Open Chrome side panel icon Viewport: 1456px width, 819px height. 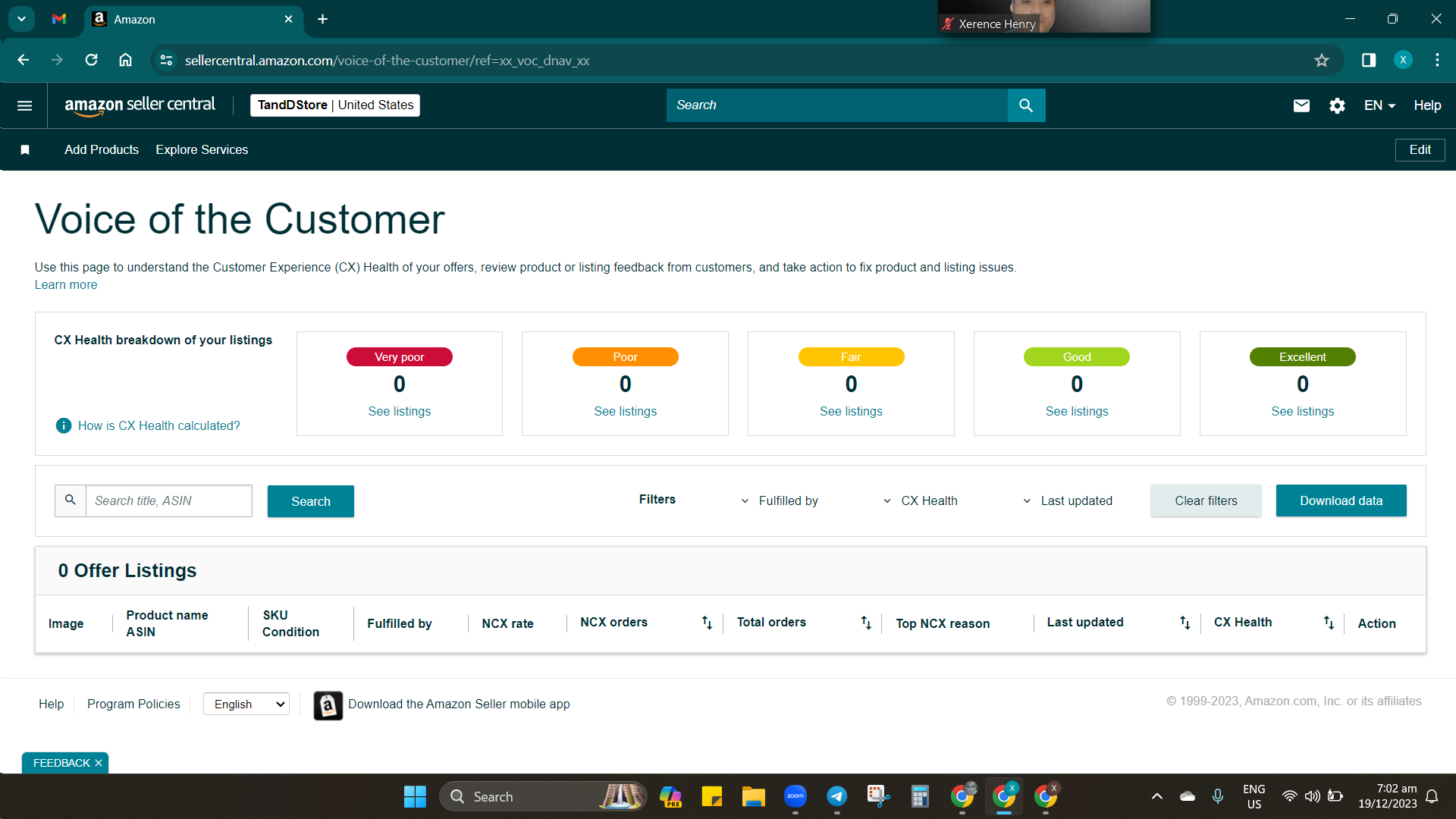[x=1369, y=60]
